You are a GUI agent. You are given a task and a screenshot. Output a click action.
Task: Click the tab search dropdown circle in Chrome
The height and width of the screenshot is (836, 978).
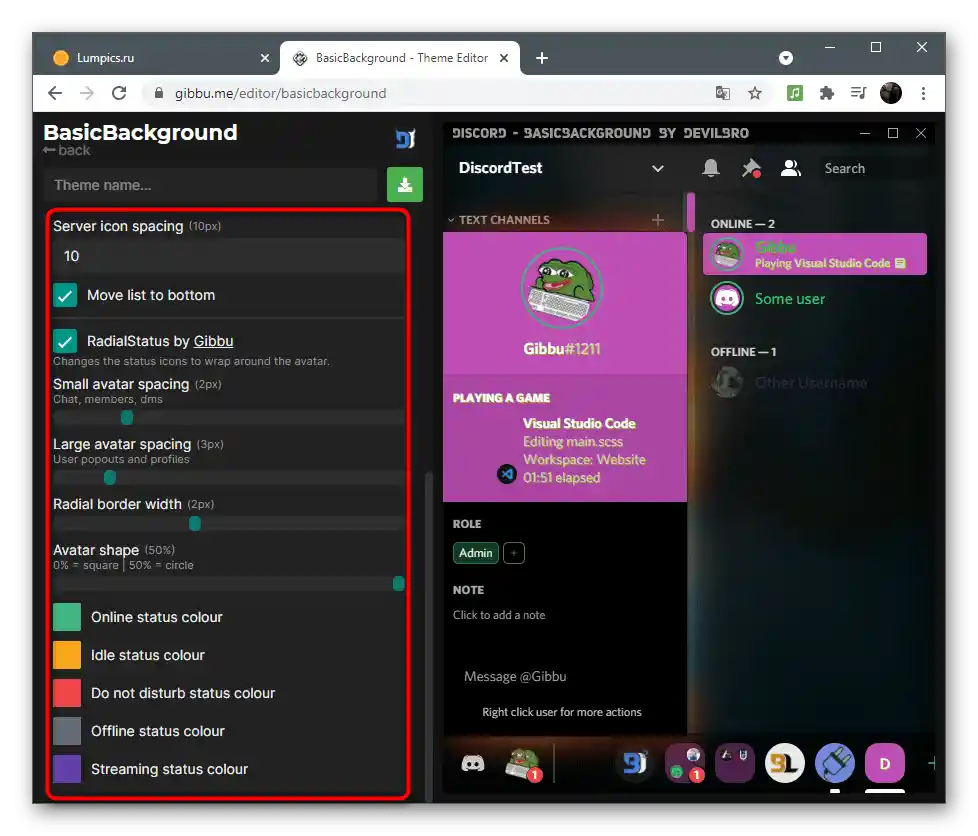[786, 58]
